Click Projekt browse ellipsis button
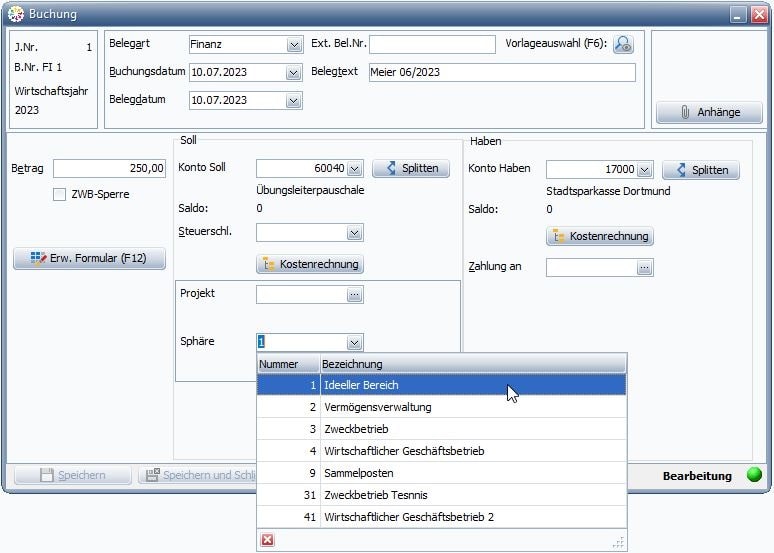 (x=354, y=294)
